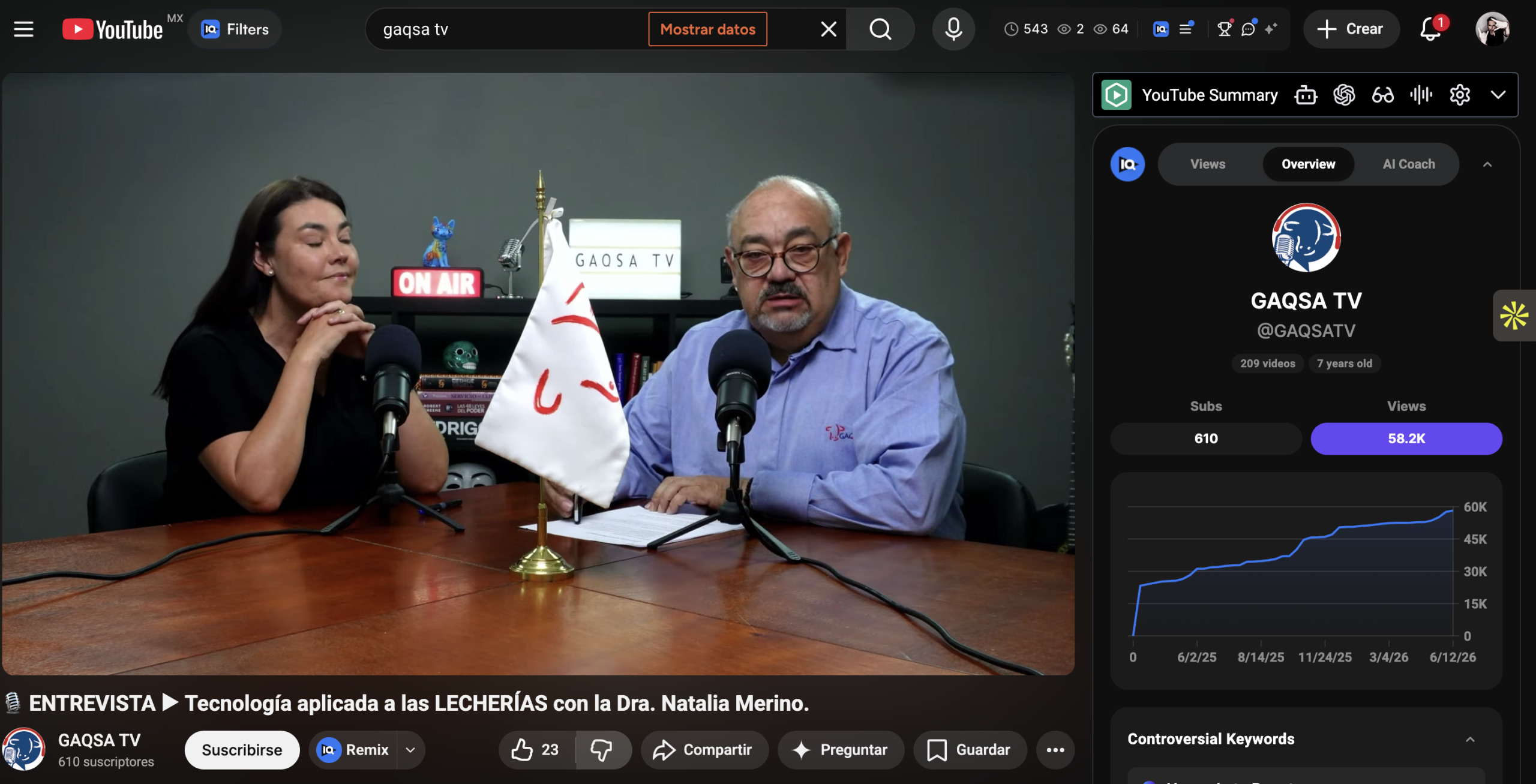Open the YouTube hamburger guide menu

coord(23,29)
